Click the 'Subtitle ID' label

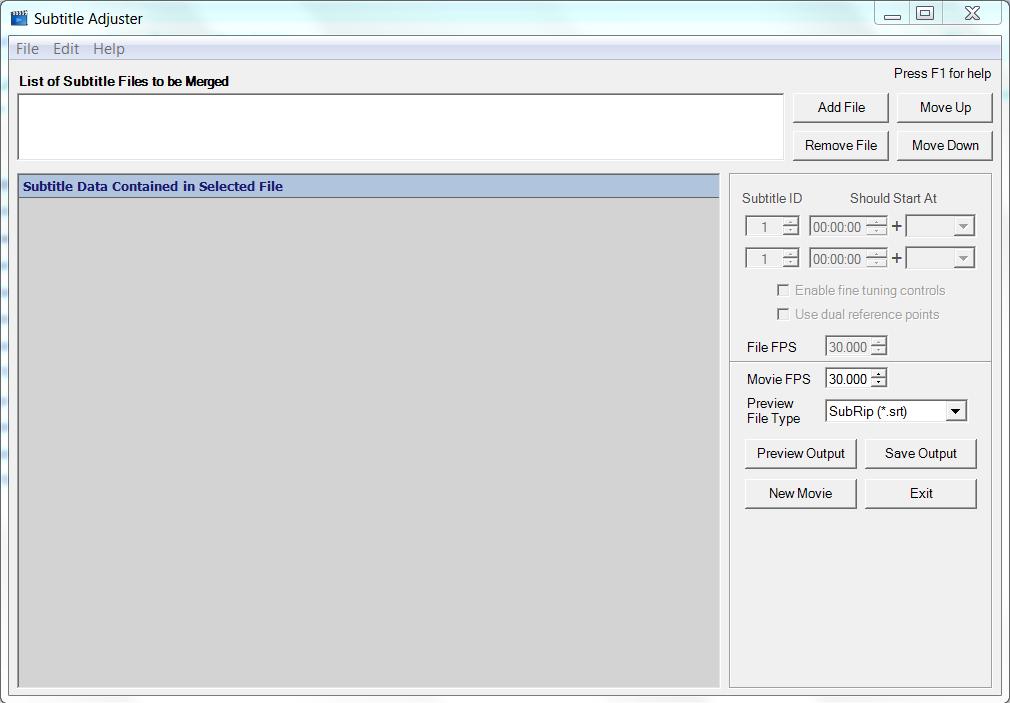[x=772, y=198]
